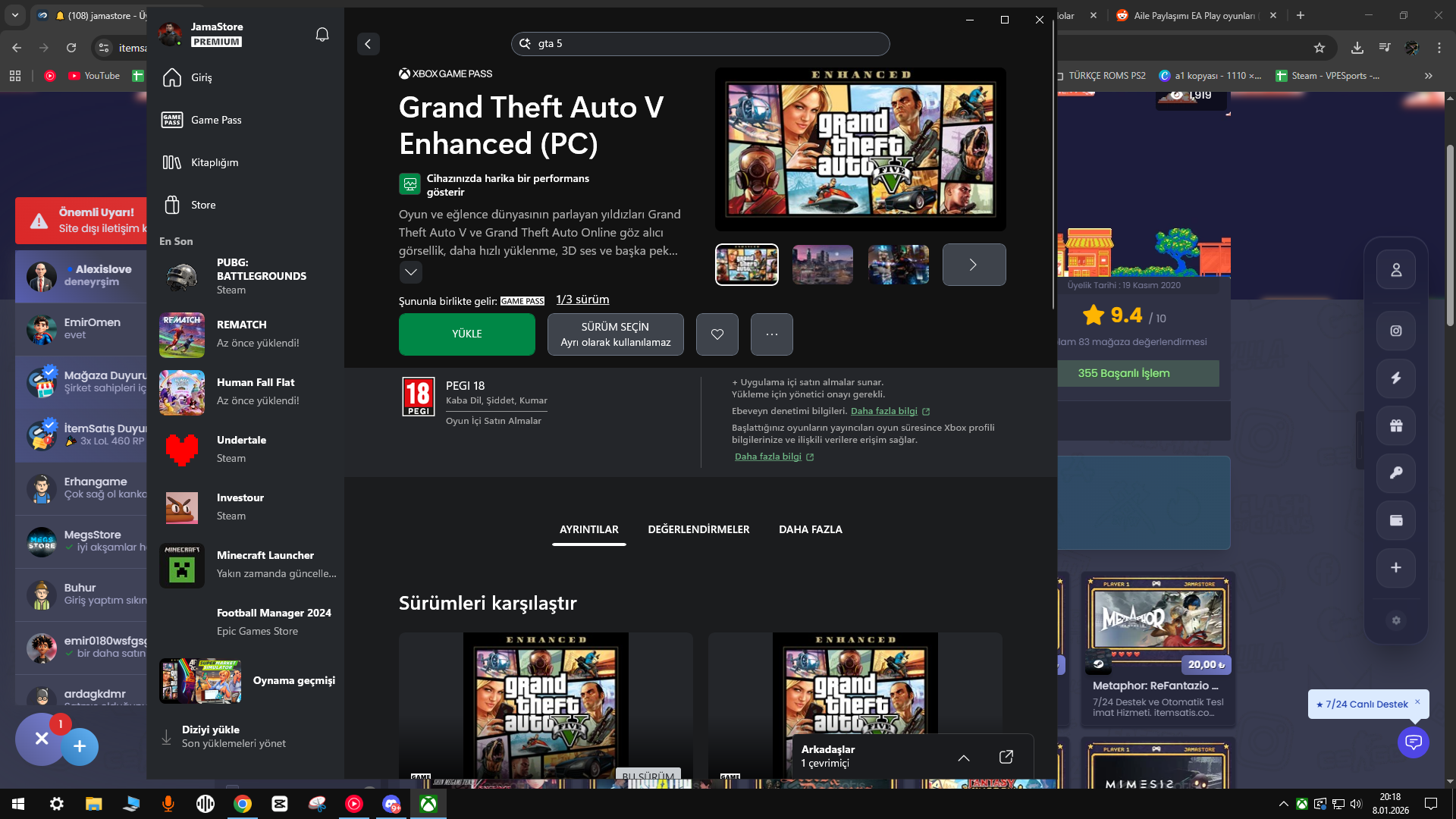The image size is (1456, 819).
Task: Open the Giriş home icon in sidebar
Action: [x=172, y=77]
